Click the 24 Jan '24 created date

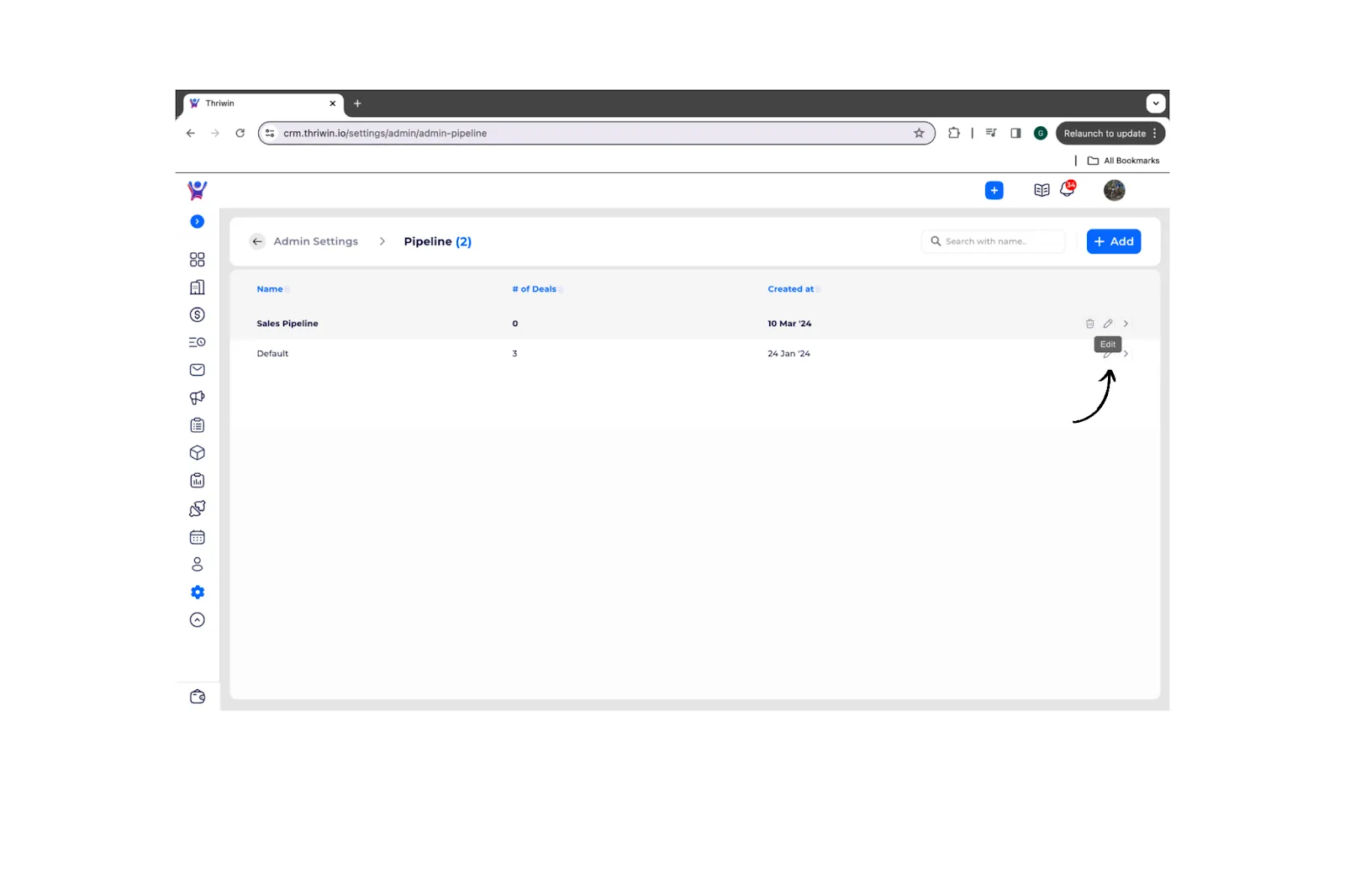tap(789, 354)
